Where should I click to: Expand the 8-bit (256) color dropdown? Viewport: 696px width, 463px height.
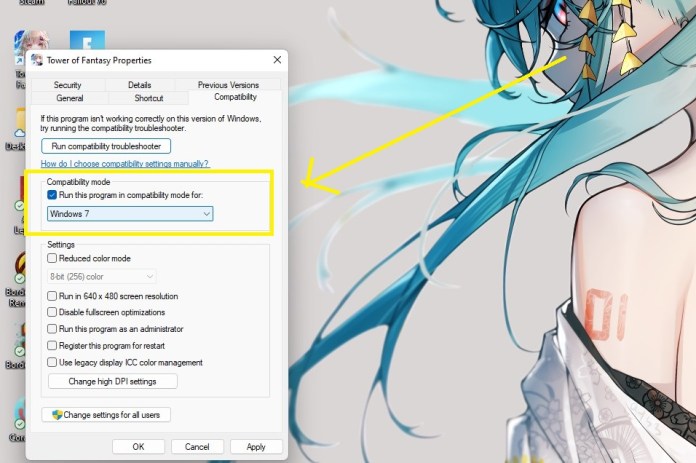[101, 276]
